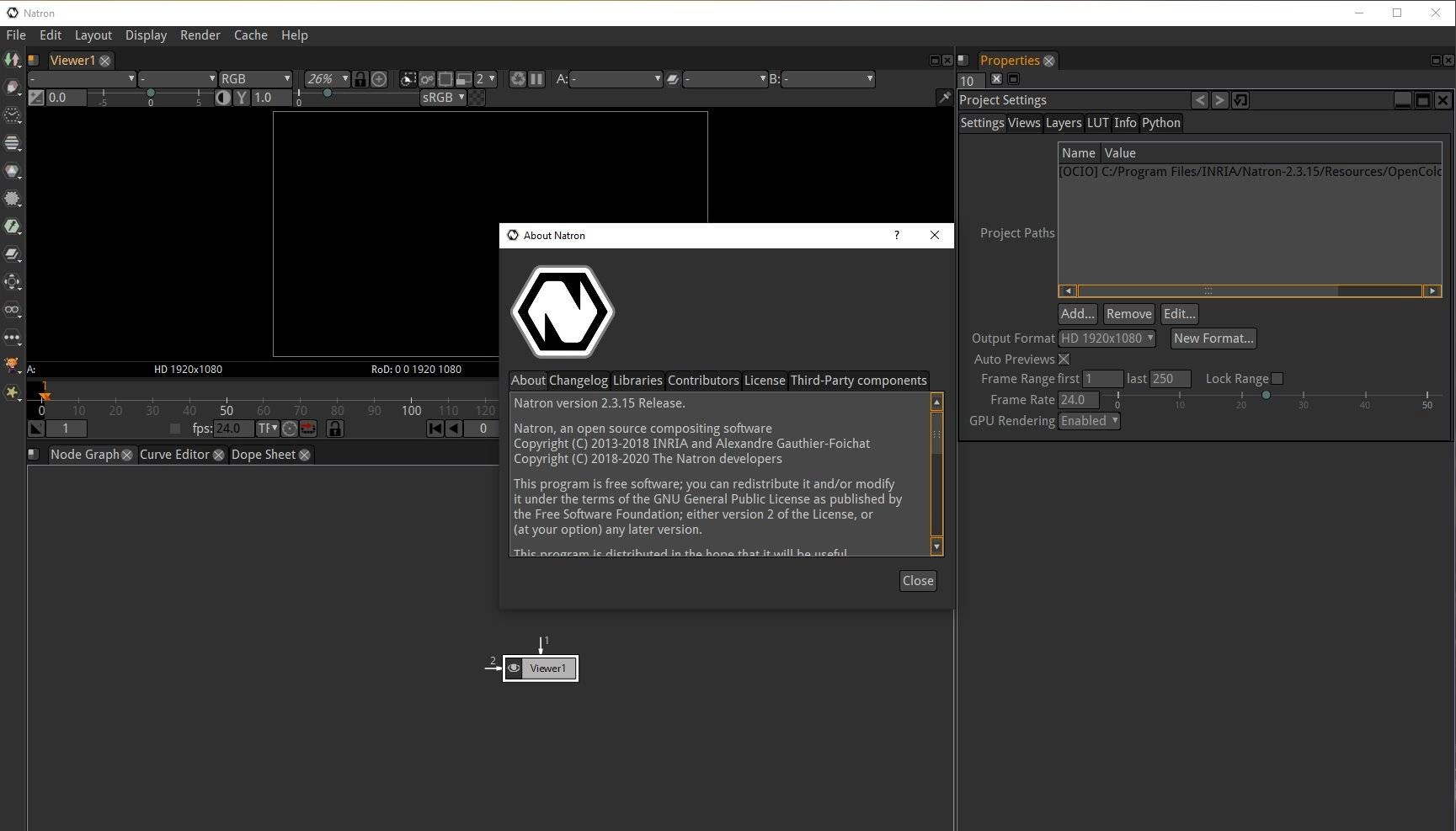Screen dimensions: 1456x831
Task: Open the viewer layer dropdown
Action: point(82,79)
